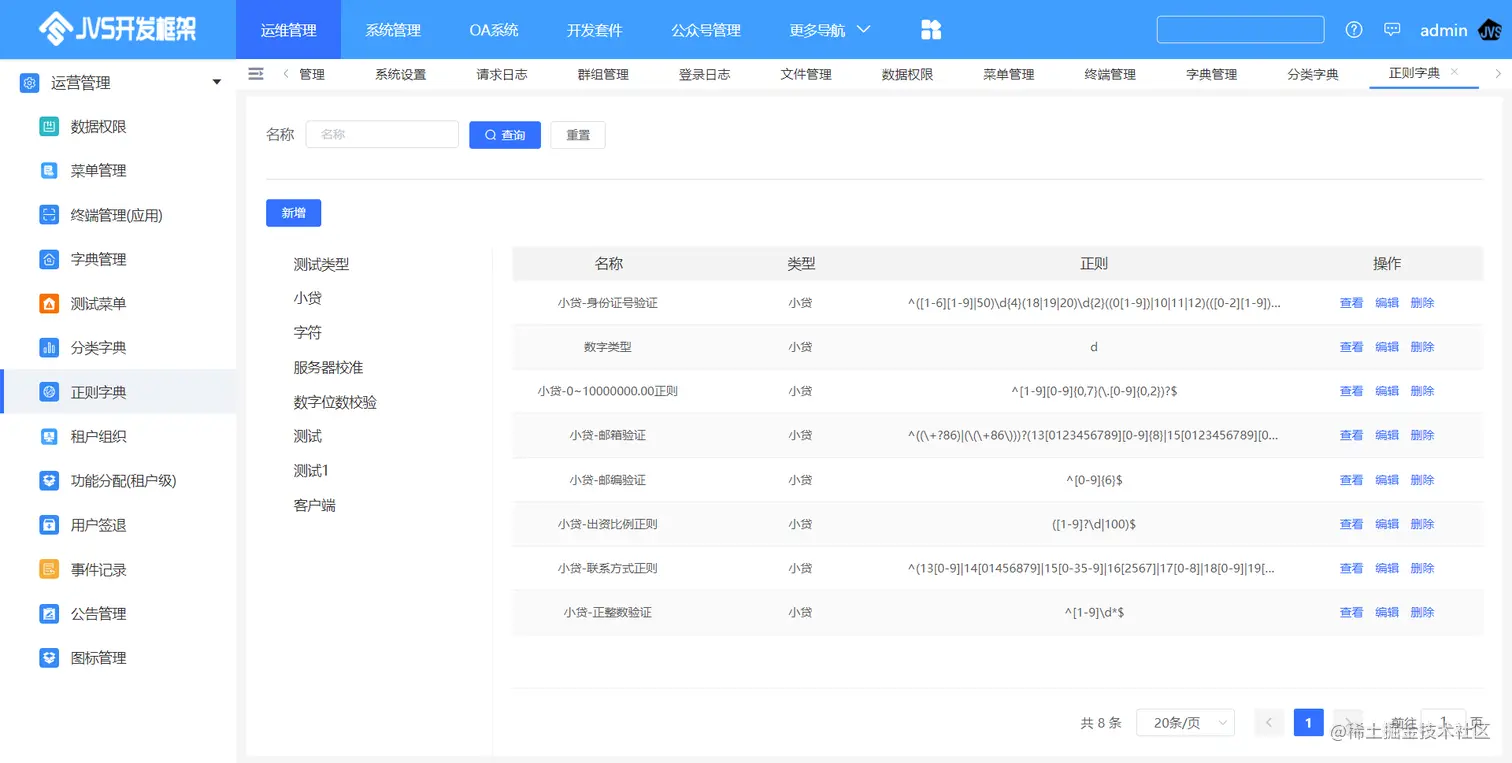
Task: Switch to the 群组管理 tab
Action: [x=603, y=74]
